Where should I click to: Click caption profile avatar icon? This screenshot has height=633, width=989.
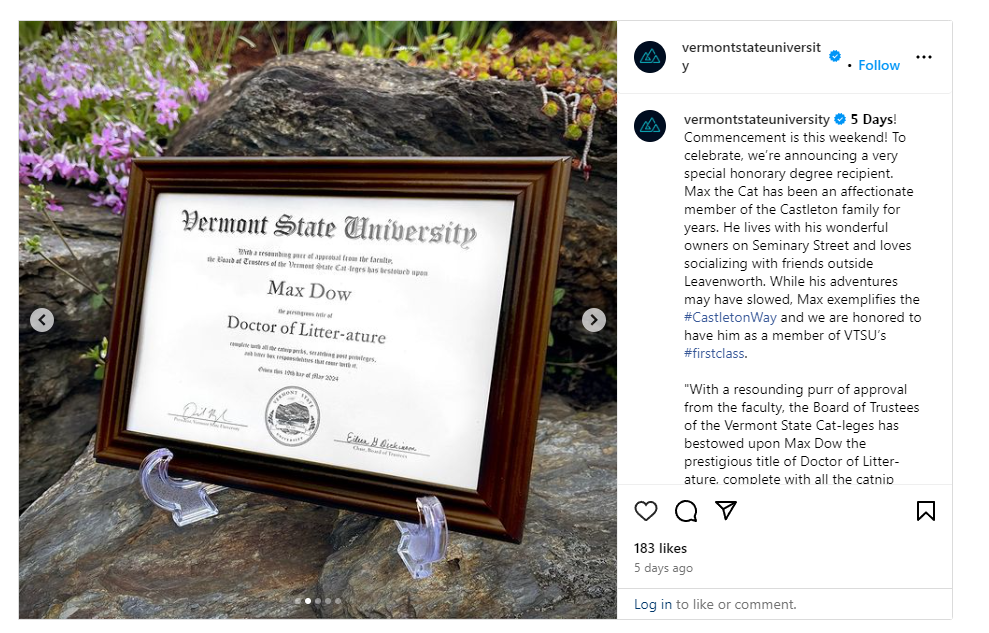pos(650,126)
